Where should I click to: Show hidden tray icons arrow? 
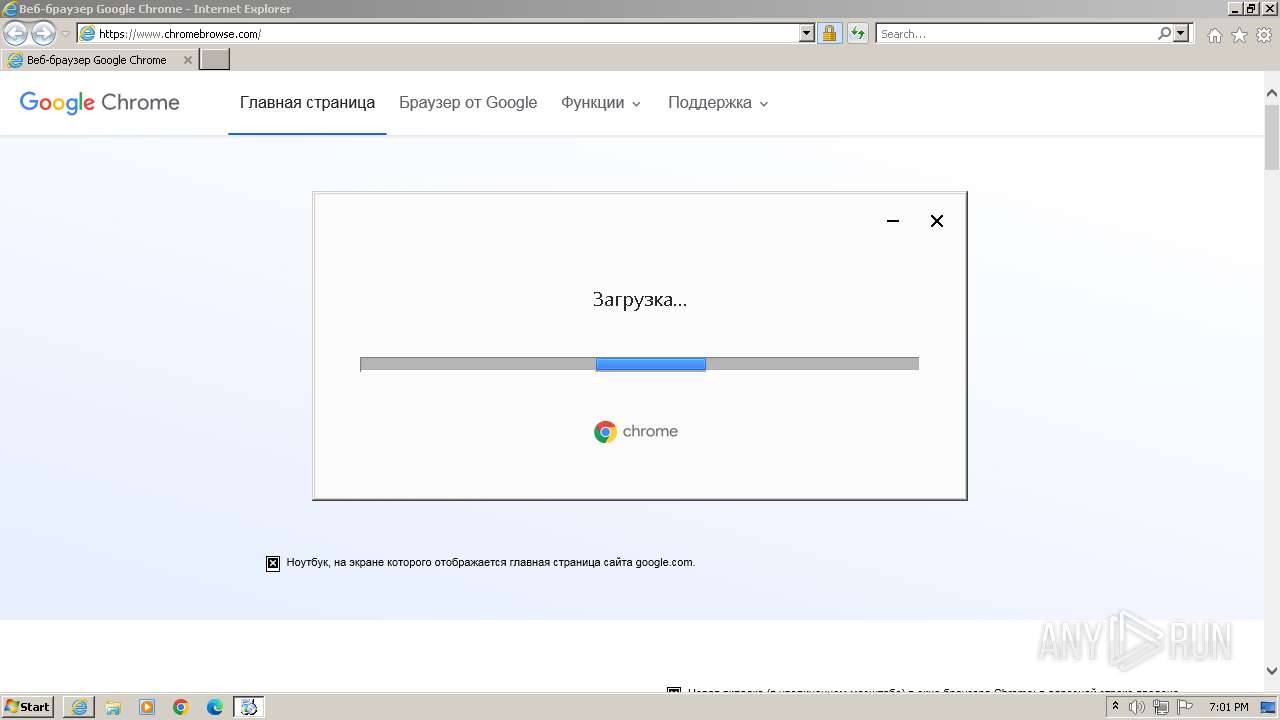point(1115,707)
